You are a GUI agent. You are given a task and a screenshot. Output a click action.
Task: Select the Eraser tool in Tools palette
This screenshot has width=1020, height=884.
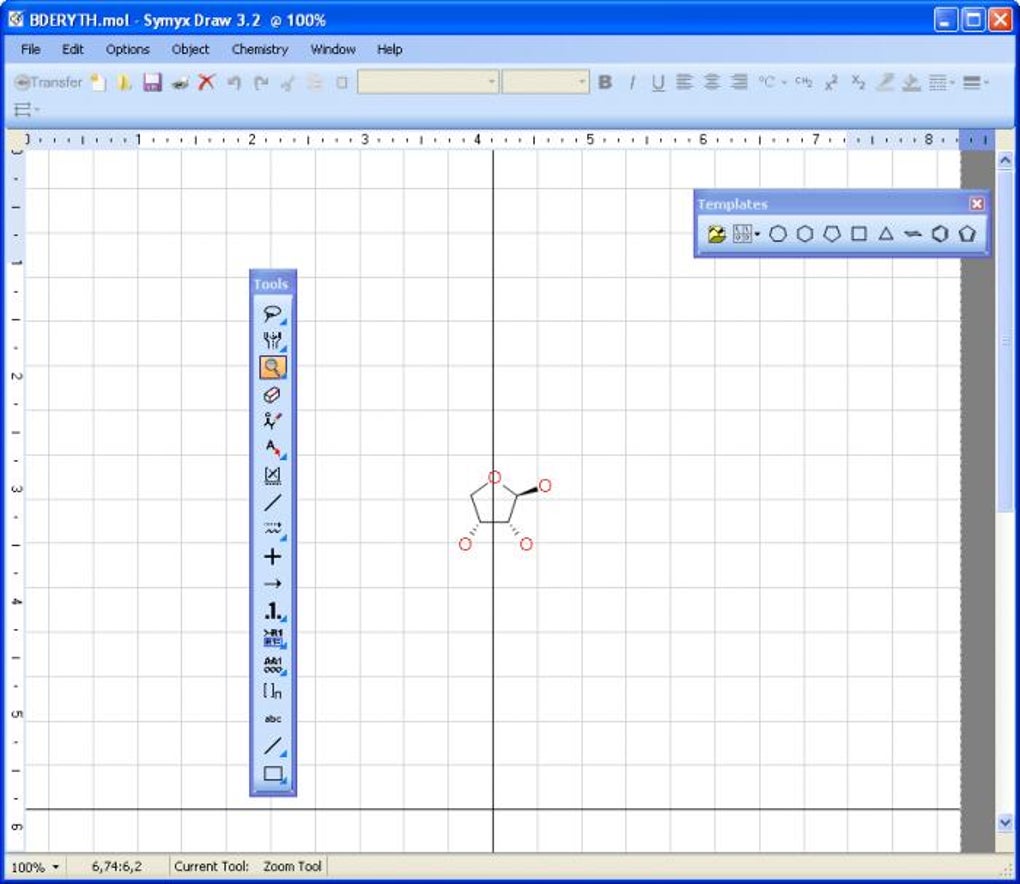273,395
